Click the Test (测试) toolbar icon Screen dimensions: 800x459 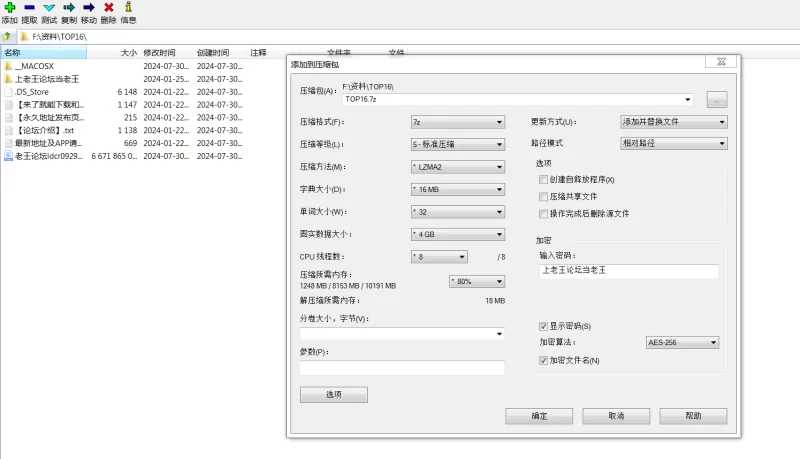click(49, 7)
